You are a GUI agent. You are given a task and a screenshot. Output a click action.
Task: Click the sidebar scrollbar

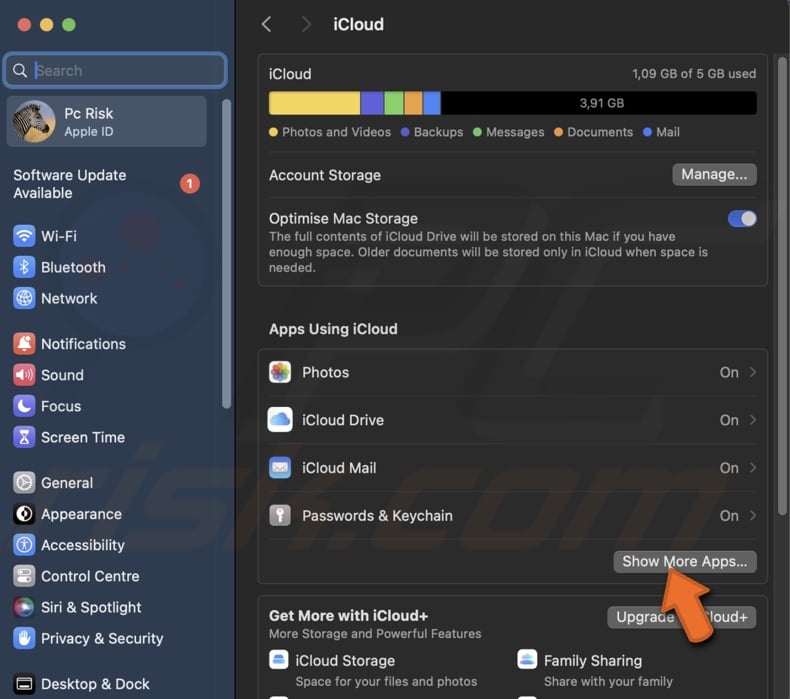[x=226, y=253]
